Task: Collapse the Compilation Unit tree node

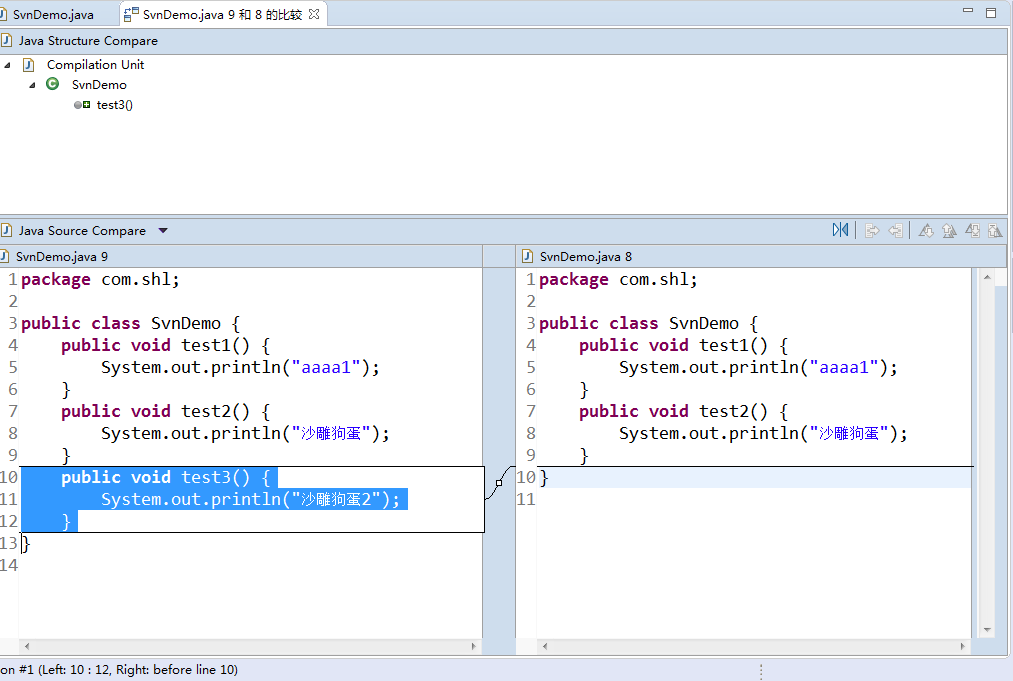Action: click(x=8, y=65)
